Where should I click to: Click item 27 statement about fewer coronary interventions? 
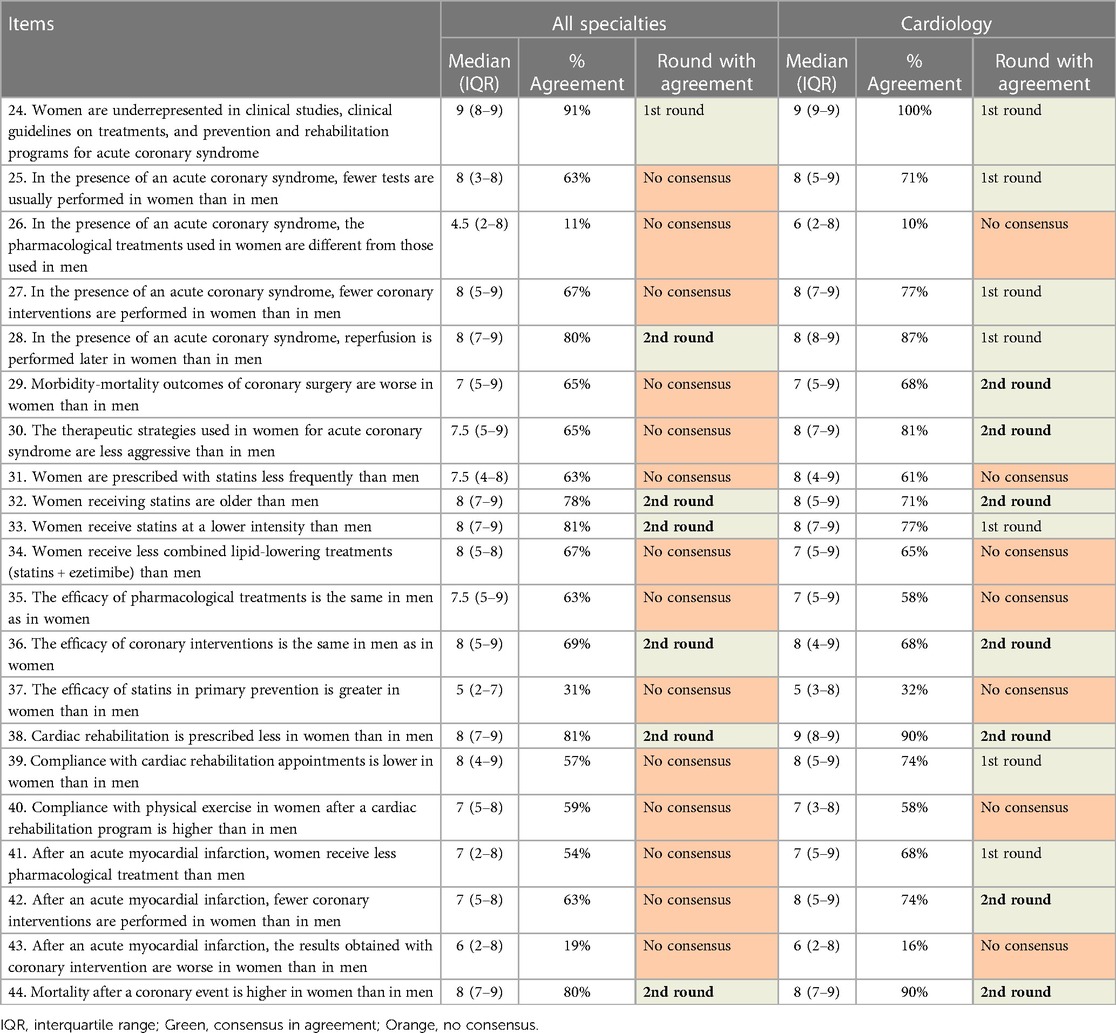(x=221, y=302)
